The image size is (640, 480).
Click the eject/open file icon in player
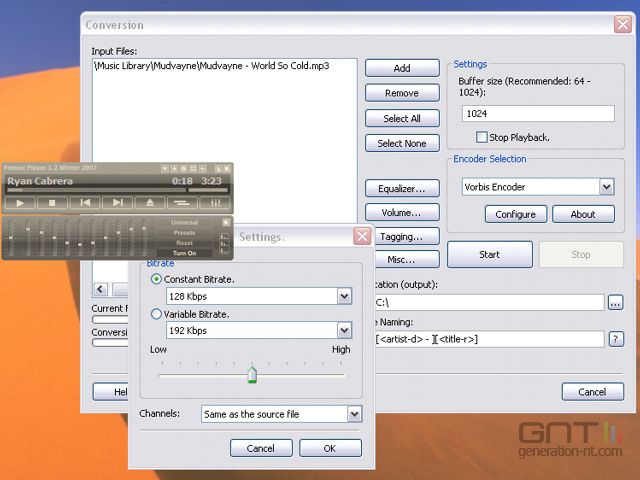click(150, 202)
